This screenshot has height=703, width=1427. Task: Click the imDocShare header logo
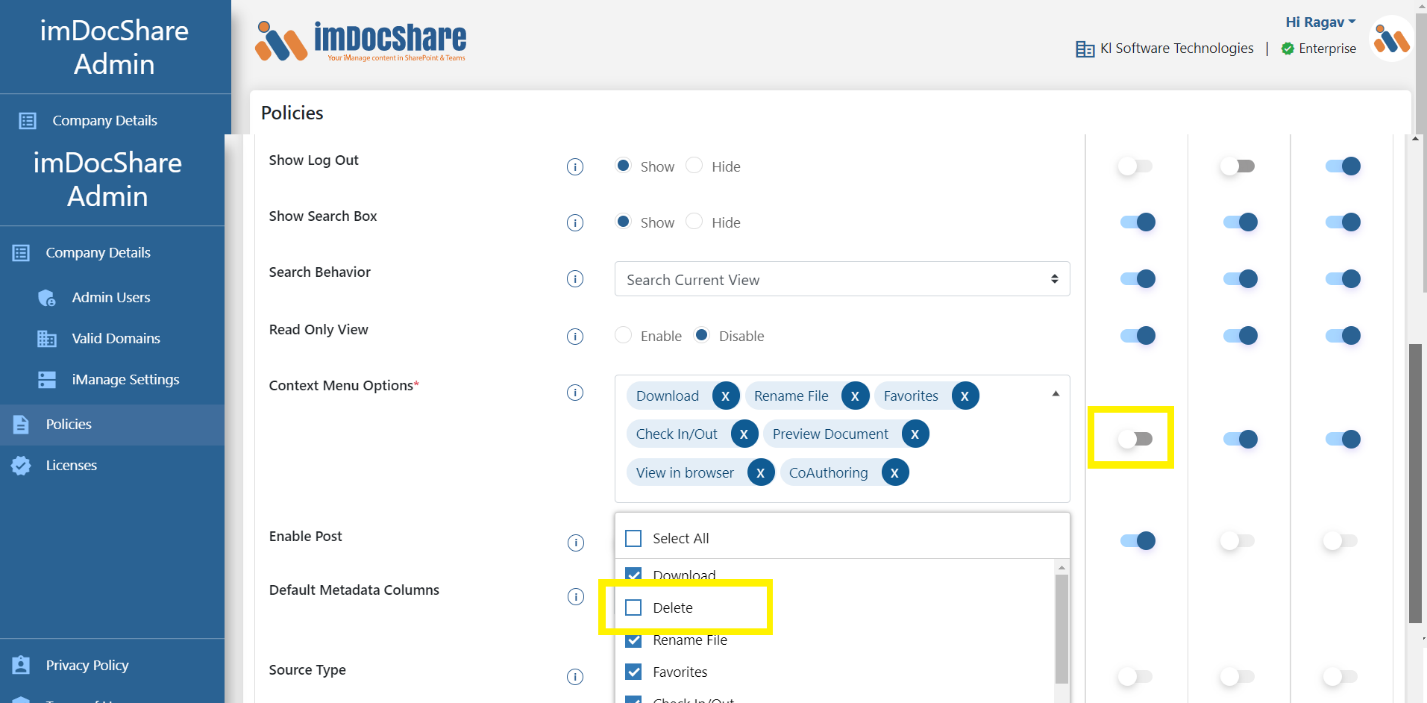[x=361, y=41]
